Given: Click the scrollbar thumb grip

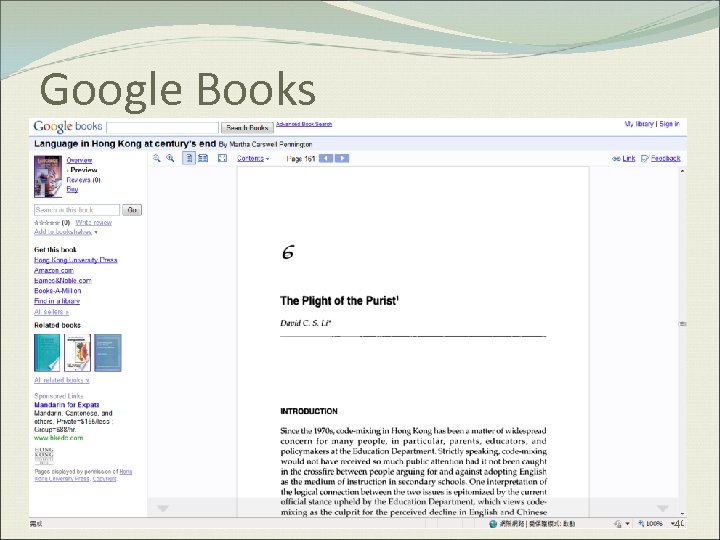Looking at the screenshot, I should (x=682, y=324).
